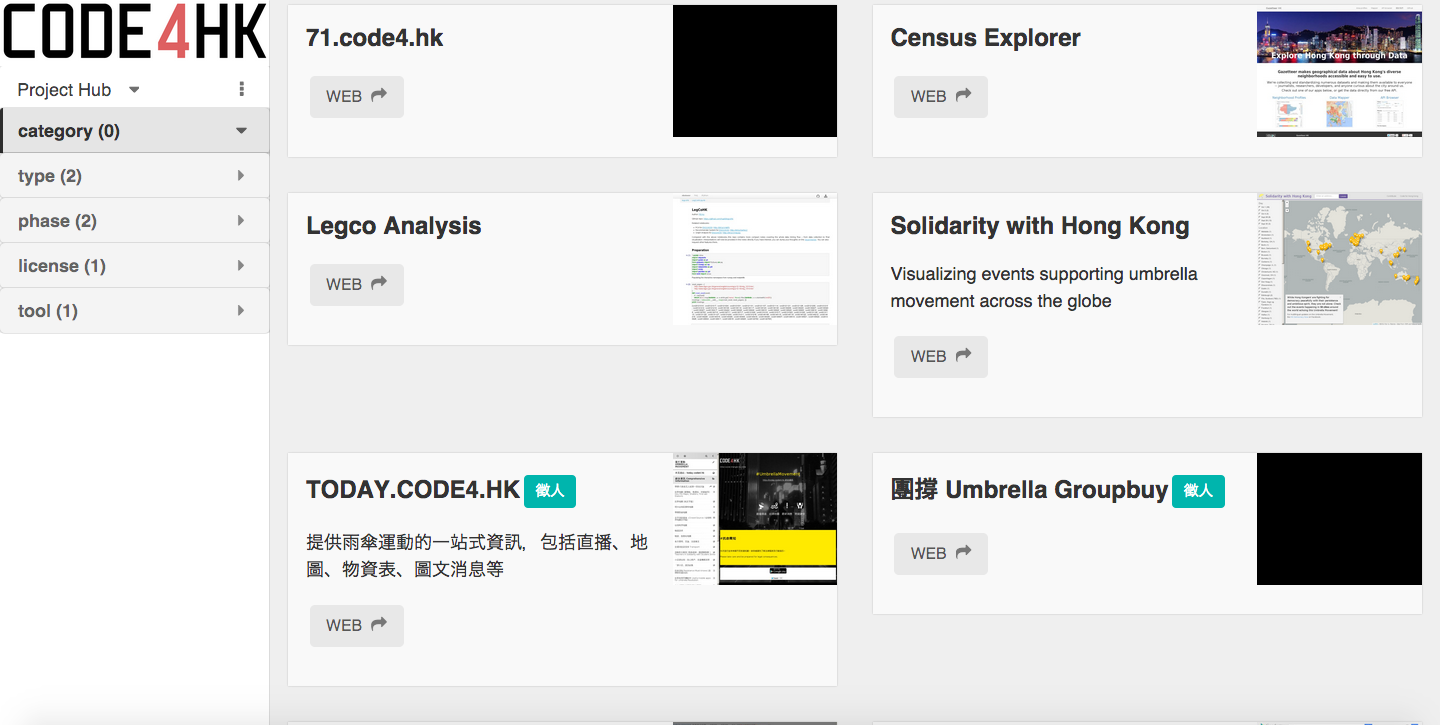The height and width of the screenshot is (725, 1440).
Task: Open WEB button for 71.code4.hk
Action: pos(357,97)
